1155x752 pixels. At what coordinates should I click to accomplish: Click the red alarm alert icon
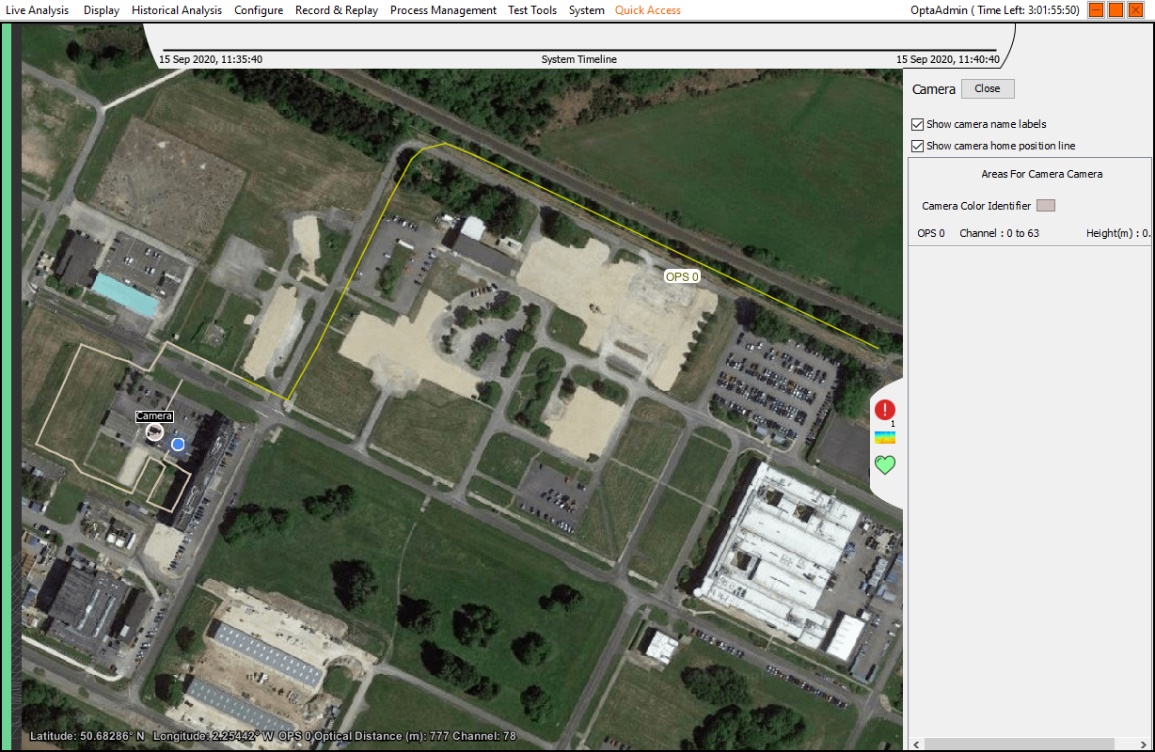(885, 410)
